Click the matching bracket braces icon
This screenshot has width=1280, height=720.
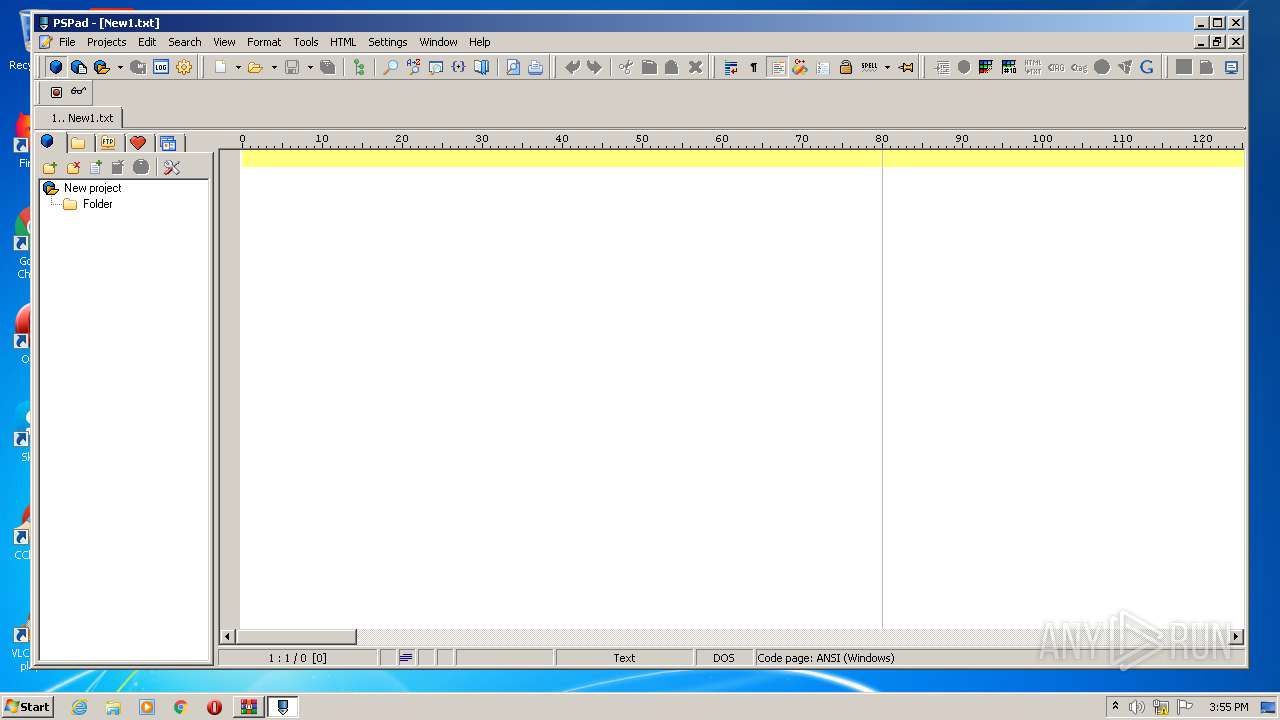[458, 67]
